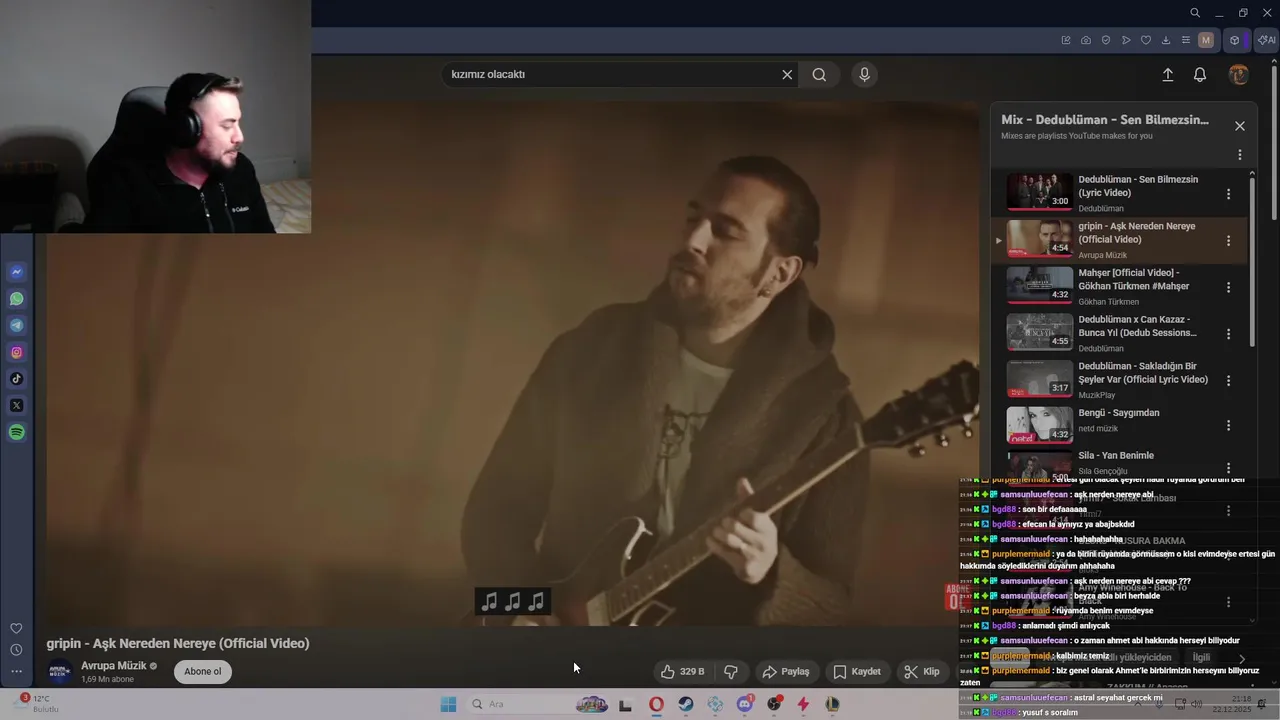1280x720 pixels.
Task: Open options for gripin - Aşk Nereden Nereye
Action: [x=1229, y=241]
